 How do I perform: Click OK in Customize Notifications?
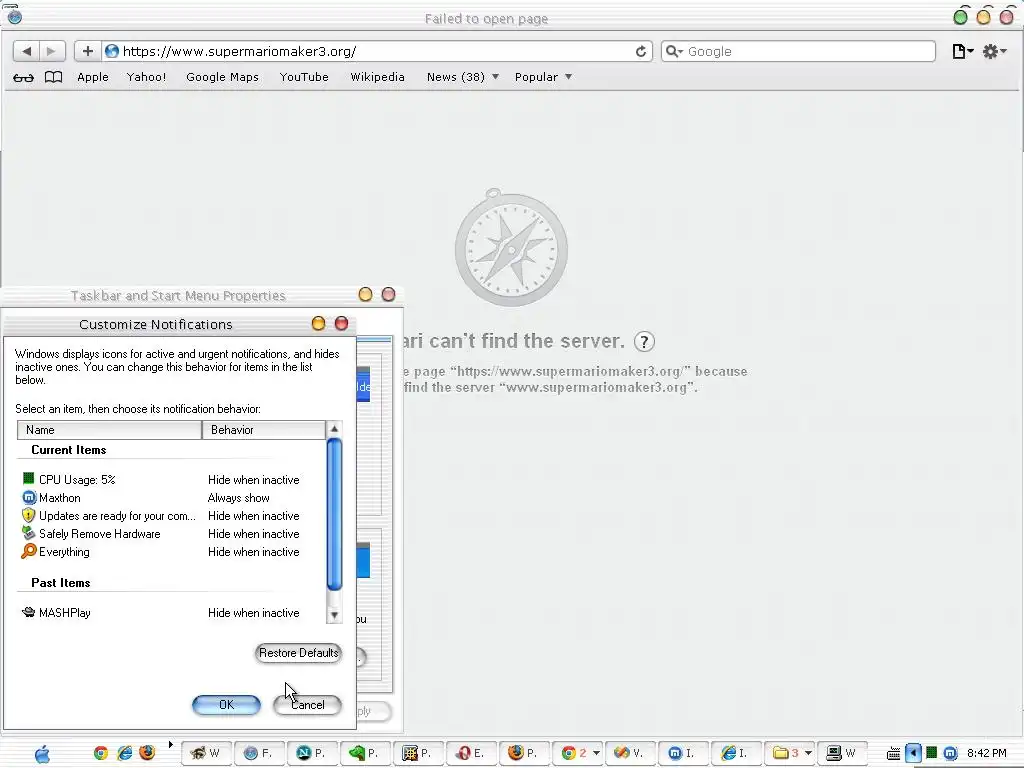[227, 705]
